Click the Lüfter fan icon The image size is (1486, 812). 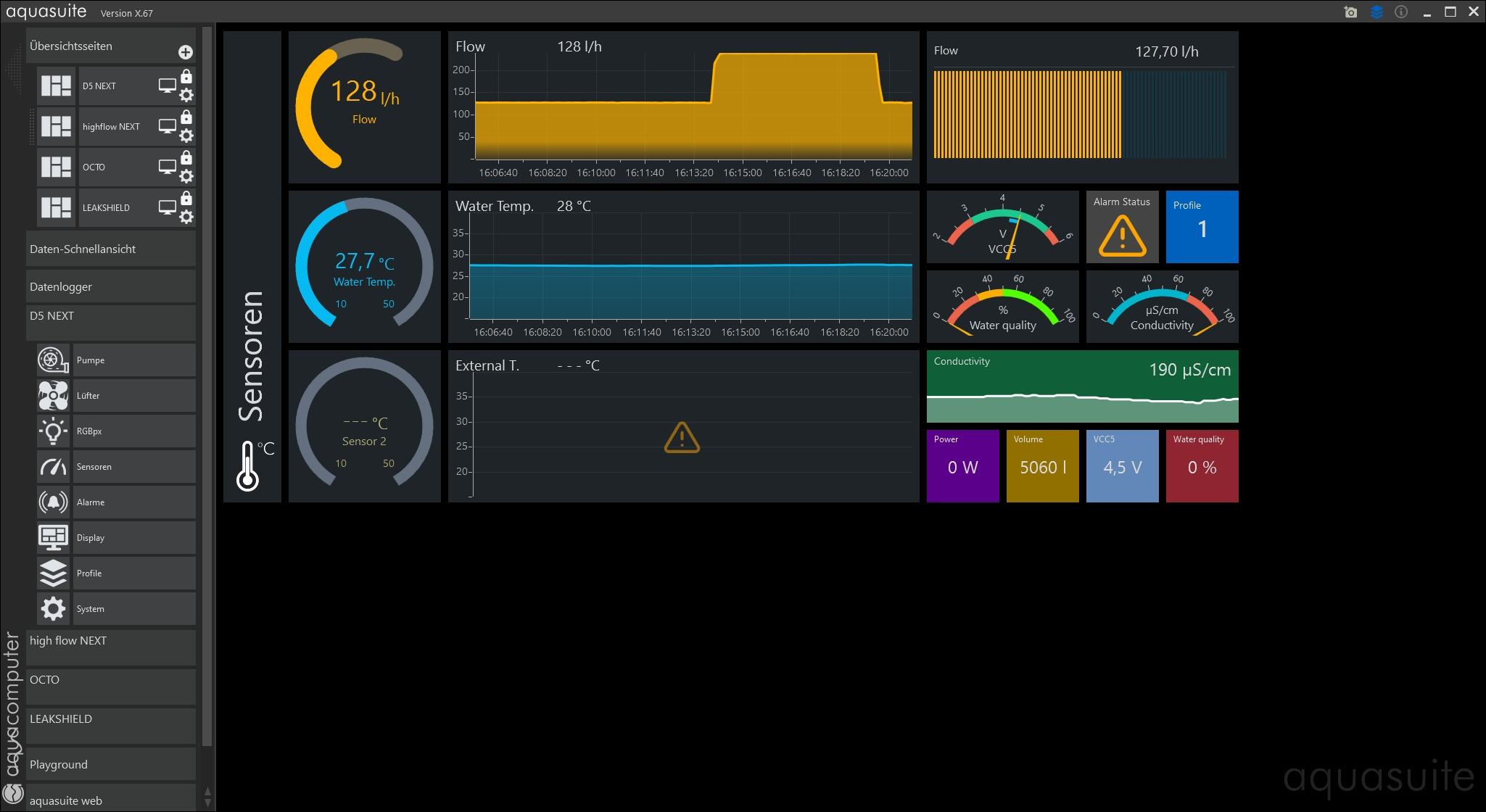(x=53, y=396)
